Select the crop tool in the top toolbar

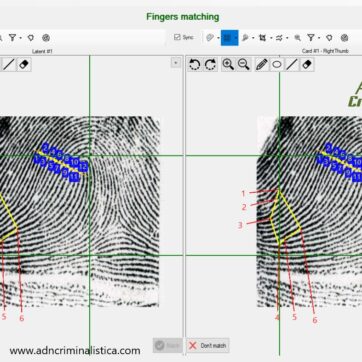pos(263,38)
